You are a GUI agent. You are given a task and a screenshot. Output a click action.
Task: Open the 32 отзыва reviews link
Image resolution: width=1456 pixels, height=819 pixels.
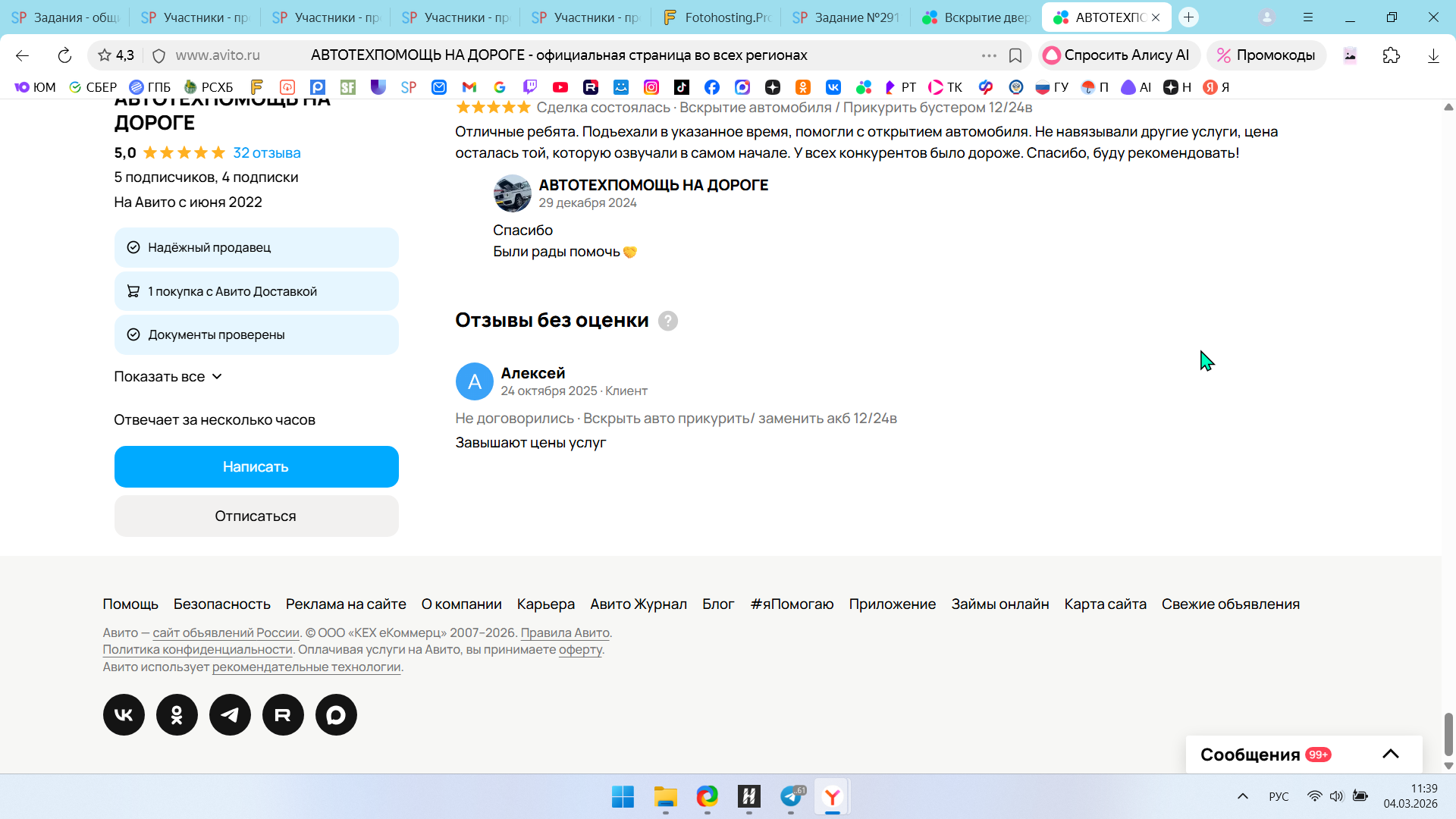pos(266,152)
